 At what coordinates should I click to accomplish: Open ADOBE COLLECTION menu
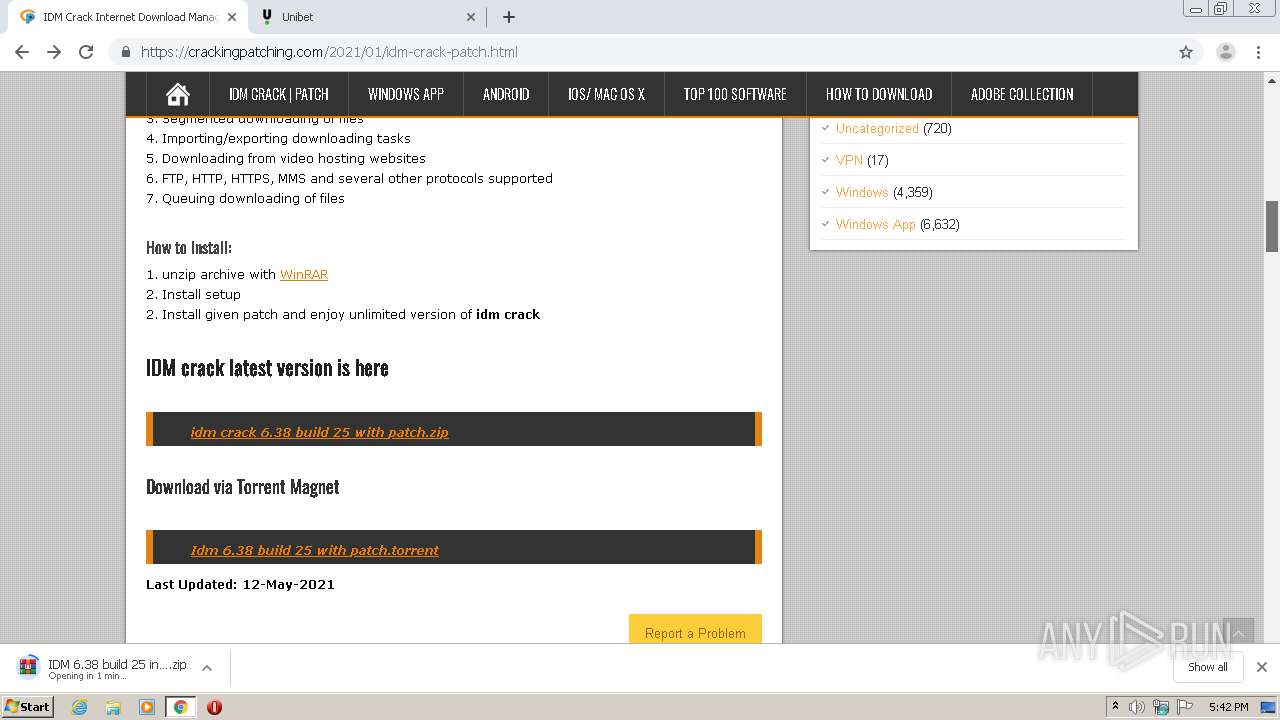click(1022, 94)
